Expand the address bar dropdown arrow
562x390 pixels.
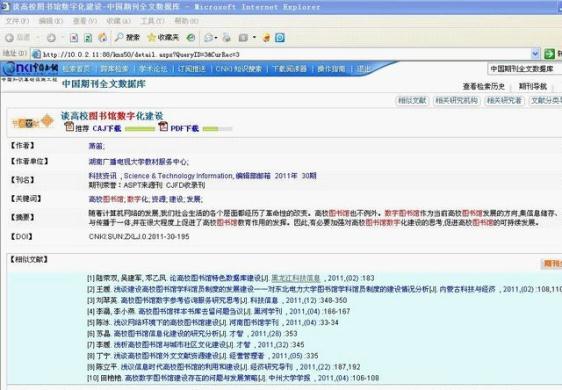click(535, 54)
